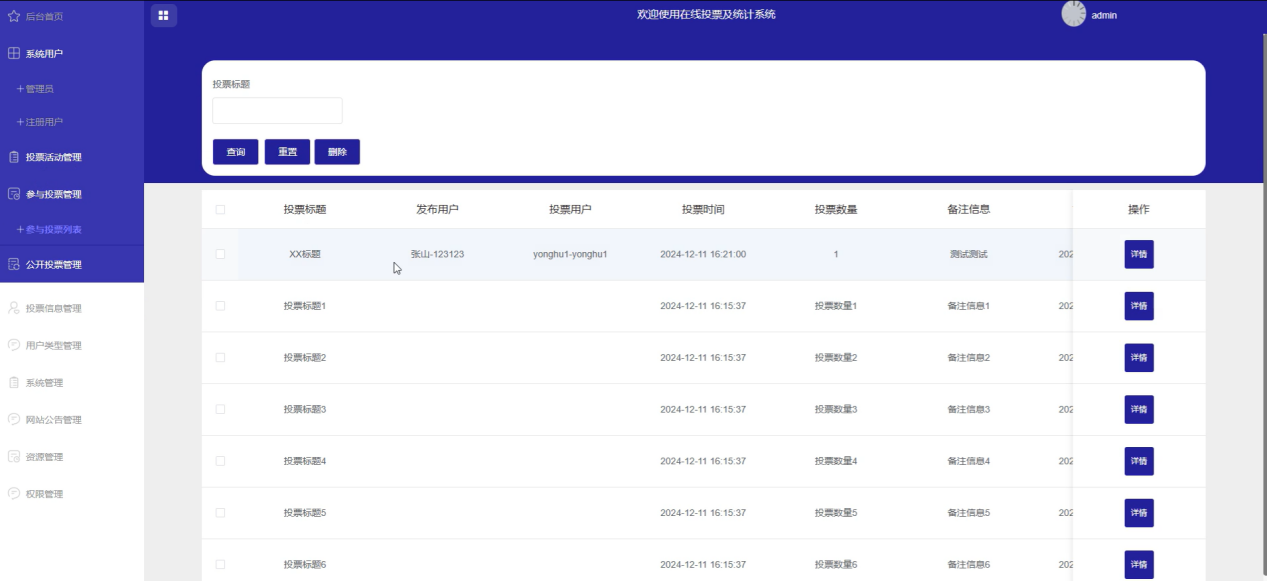
Task: Click the 查询 search button
Action: pyautogui.click(x=236, y=152)
